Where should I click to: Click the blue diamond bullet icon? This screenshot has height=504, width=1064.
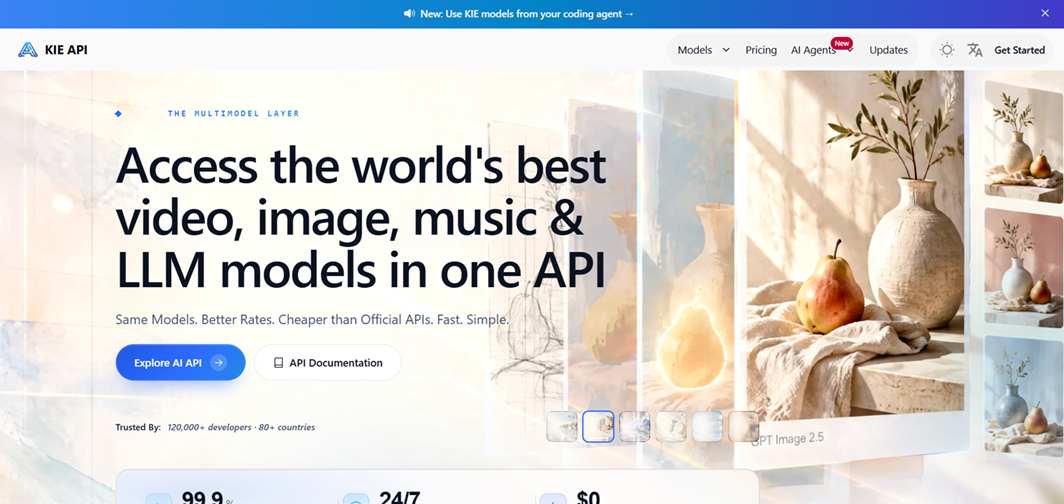coord(118,113)
